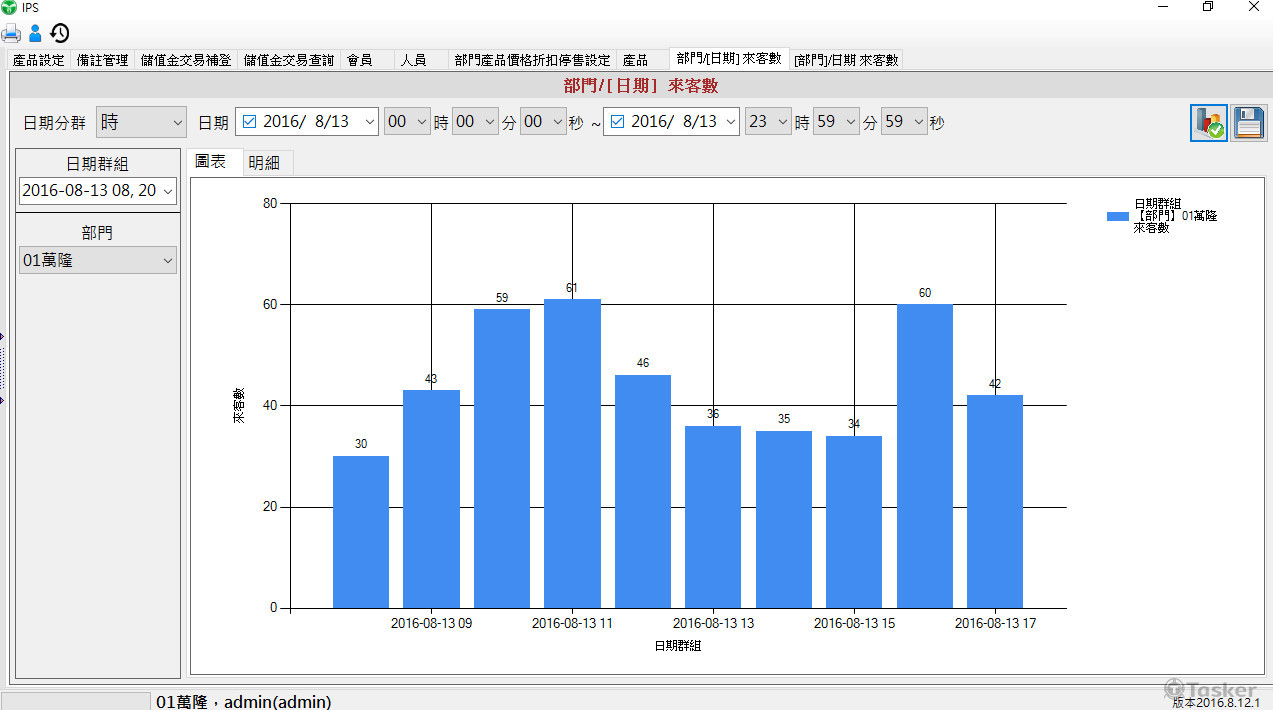This screenshot has width=1273, height=710.
Task: Click the IPS application logo icon
Action: (x=9, y=7)
